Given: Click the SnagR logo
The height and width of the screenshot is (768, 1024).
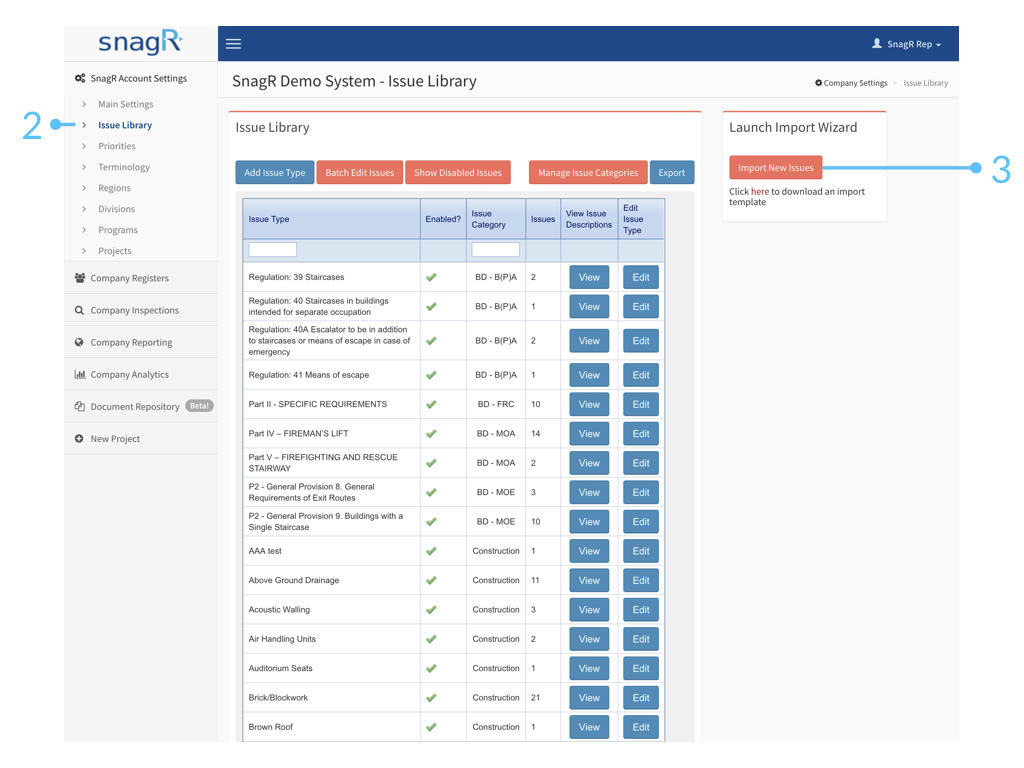Looking at the screenshot, I should 140,43.
